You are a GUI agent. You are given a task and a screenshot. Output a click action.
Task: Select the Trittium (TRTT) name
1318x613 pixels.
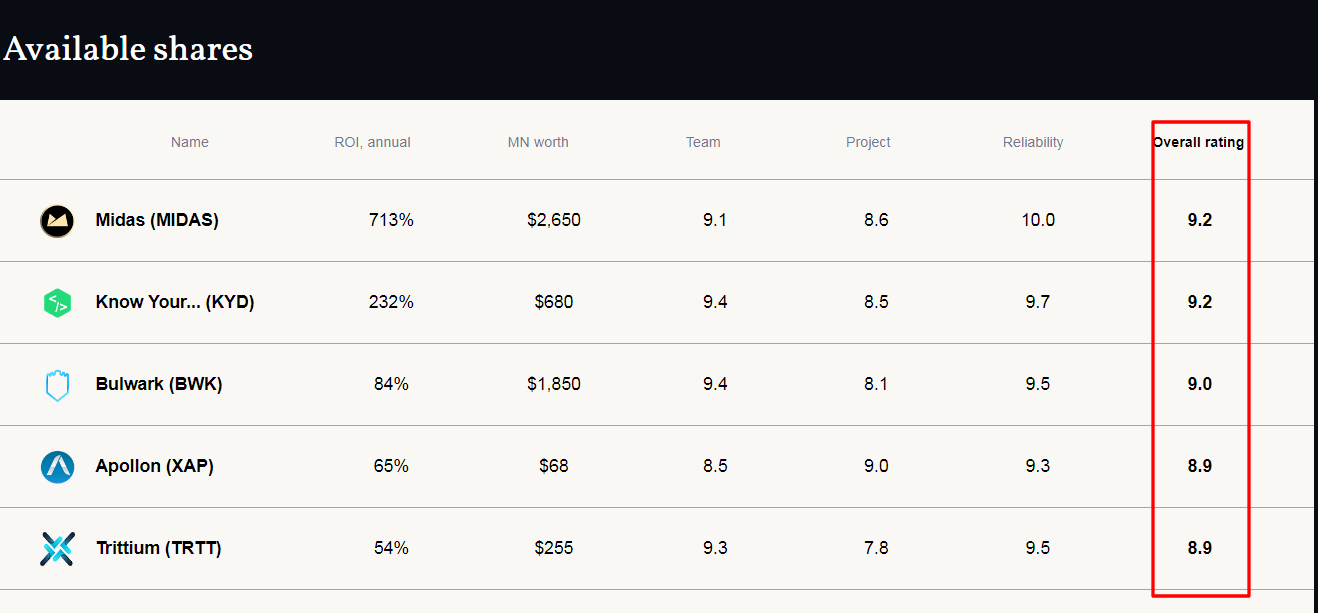pos(159,548)
